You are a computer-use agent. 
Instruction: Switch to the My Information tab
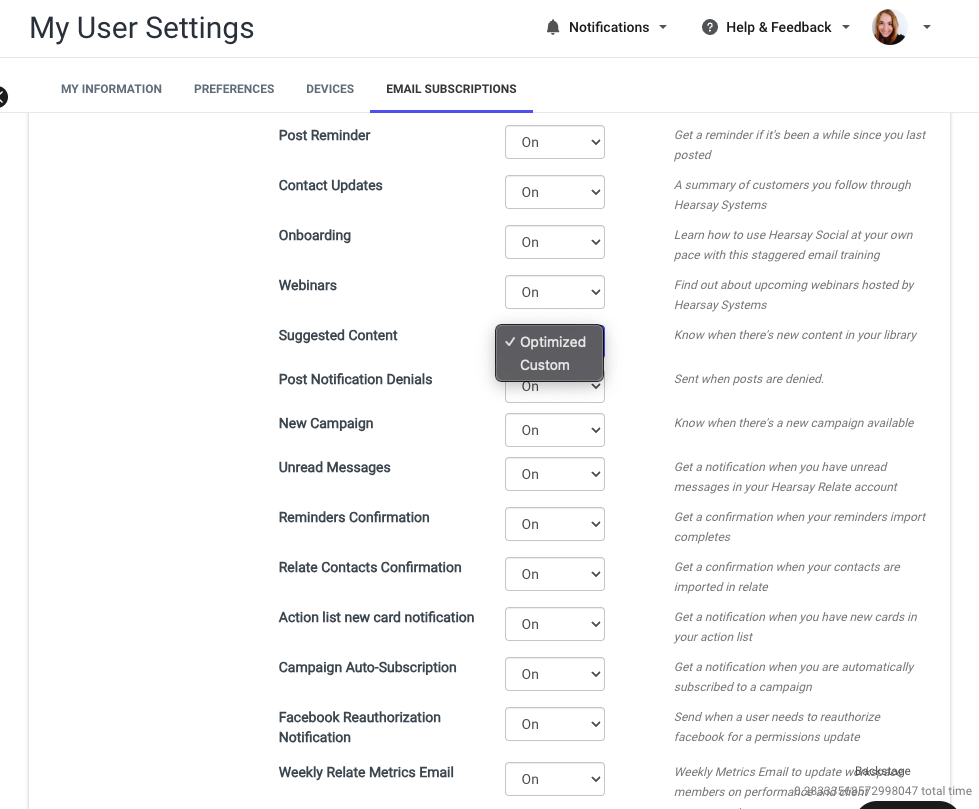[111, 89]
